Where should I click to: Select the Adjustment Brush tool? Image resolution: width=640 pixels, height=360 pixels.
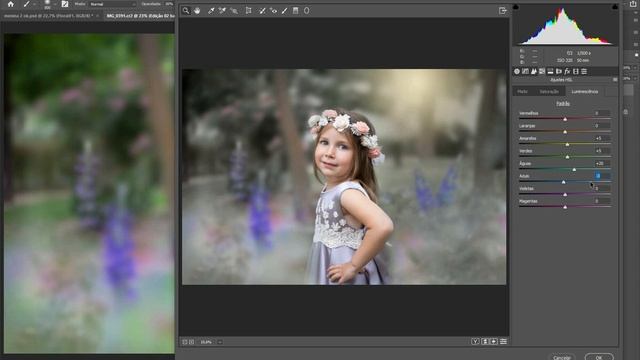(284, 11)
